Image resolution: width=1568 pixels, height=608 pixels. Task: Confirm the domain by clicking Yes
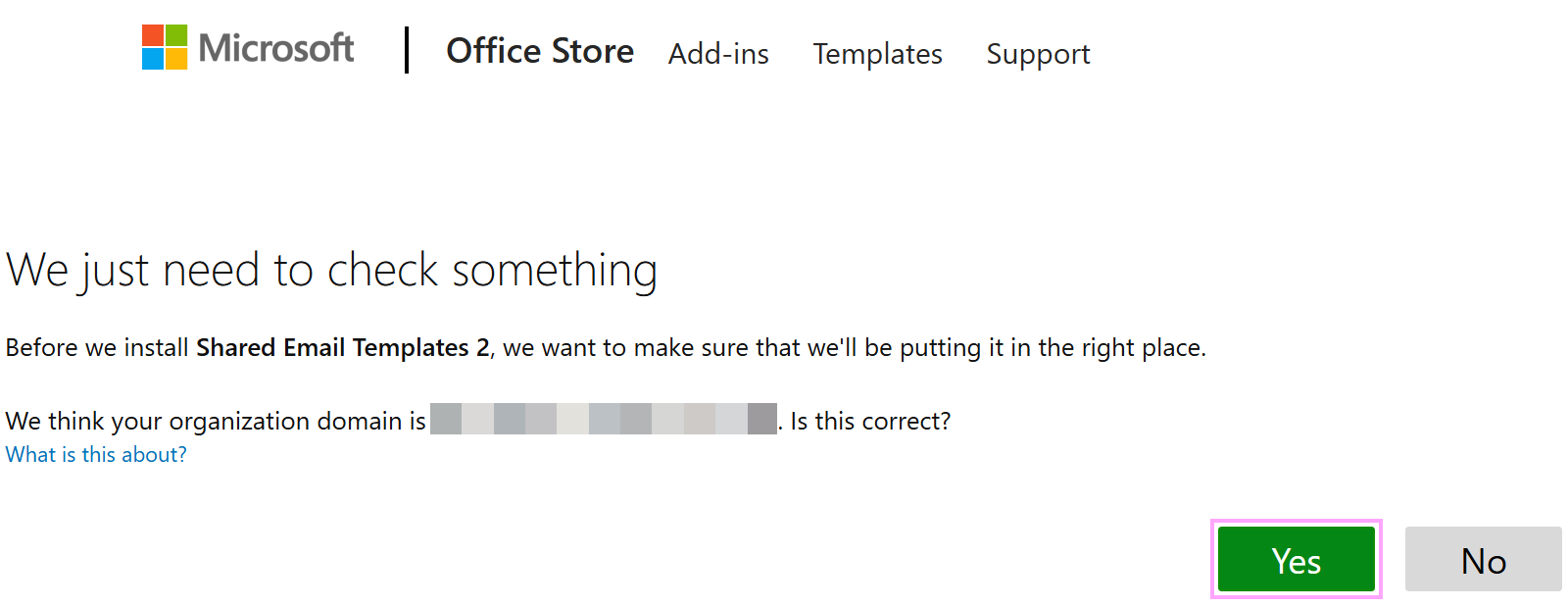1296,559
